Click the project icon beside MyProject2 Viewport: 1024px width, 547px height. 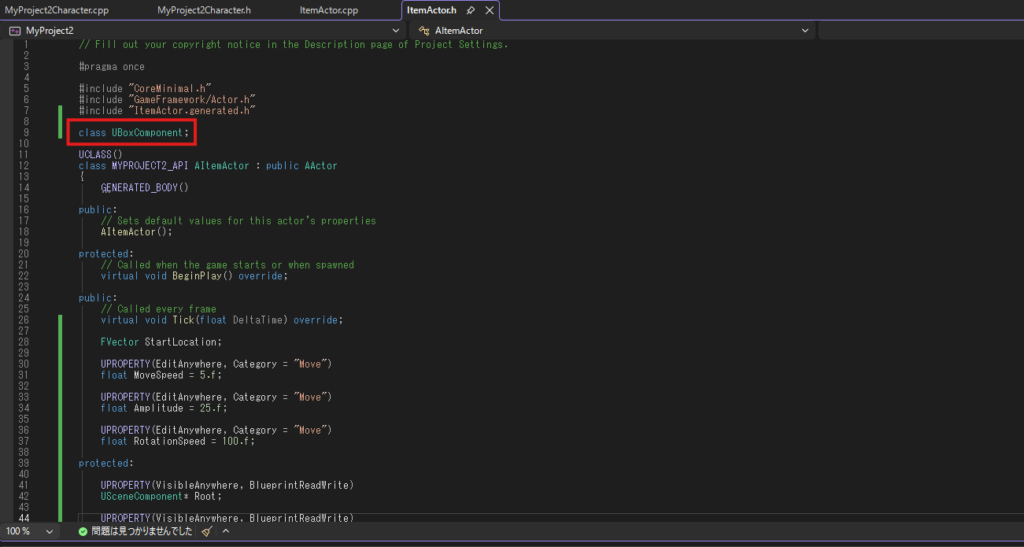pos(15,31)
